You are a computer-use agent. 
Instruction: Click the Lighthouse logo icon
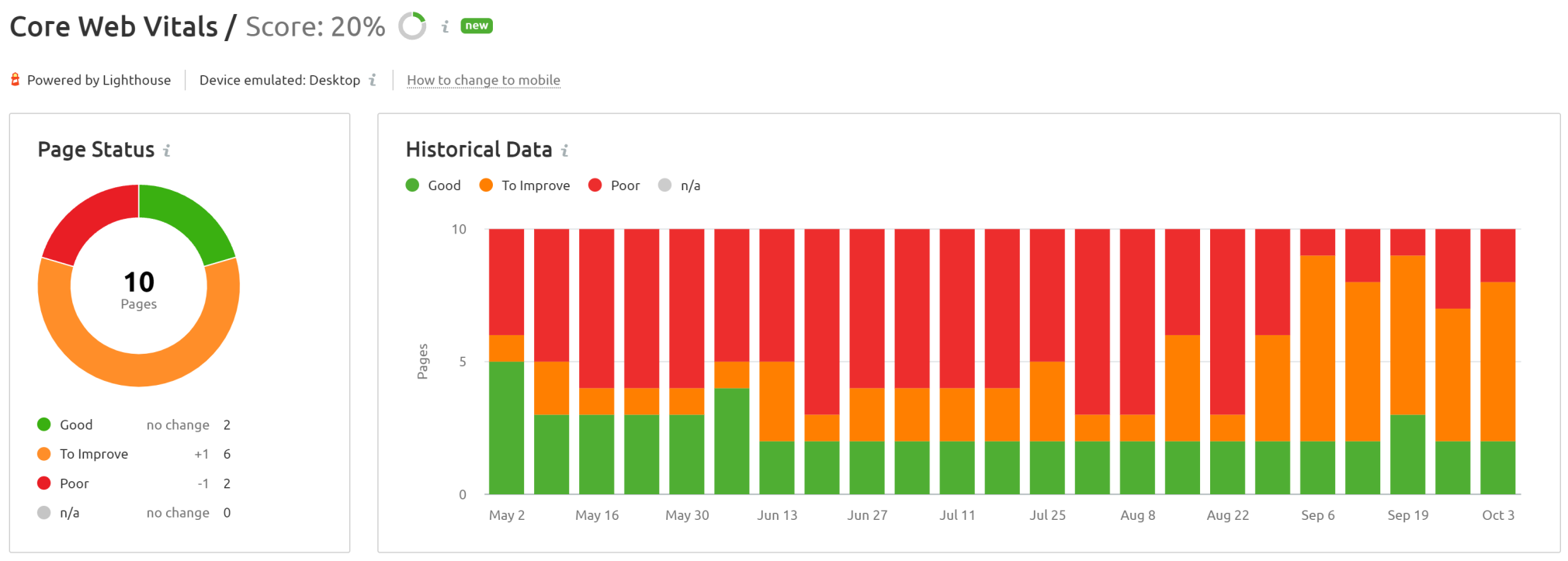(15, 79)
